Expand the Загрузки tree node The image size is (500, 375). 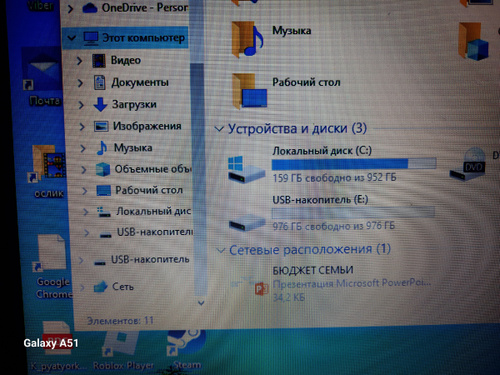point(81,105)
